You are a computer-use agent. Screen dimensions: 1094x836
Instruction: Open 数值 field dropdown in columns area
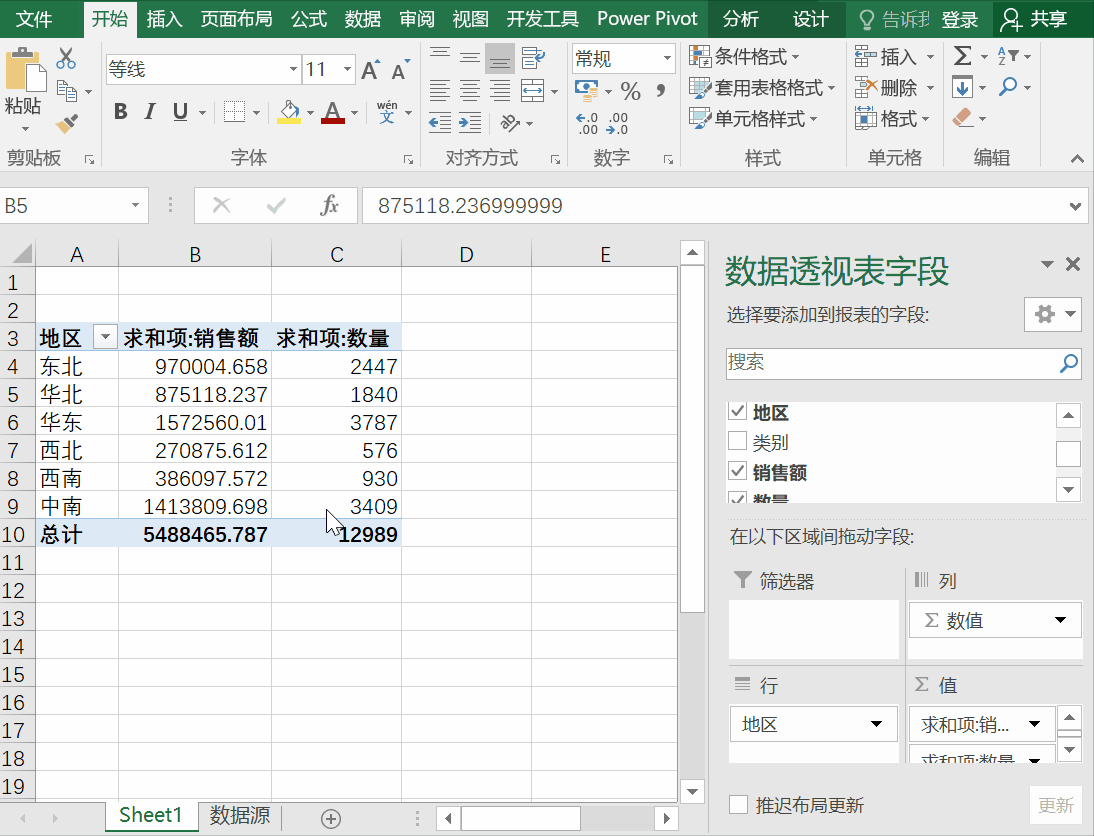click(x=1061, y=620)
